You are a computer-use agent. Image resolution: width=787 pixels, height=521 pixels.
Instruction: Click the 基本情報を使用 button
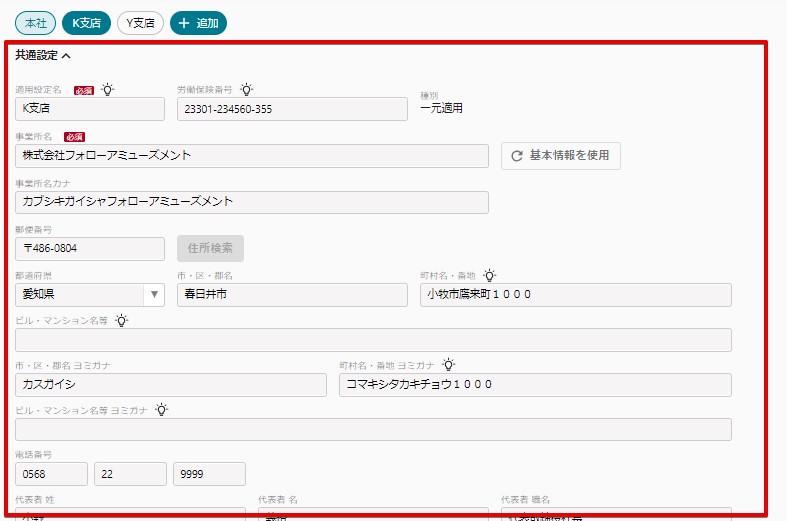[x=561, y=156]
